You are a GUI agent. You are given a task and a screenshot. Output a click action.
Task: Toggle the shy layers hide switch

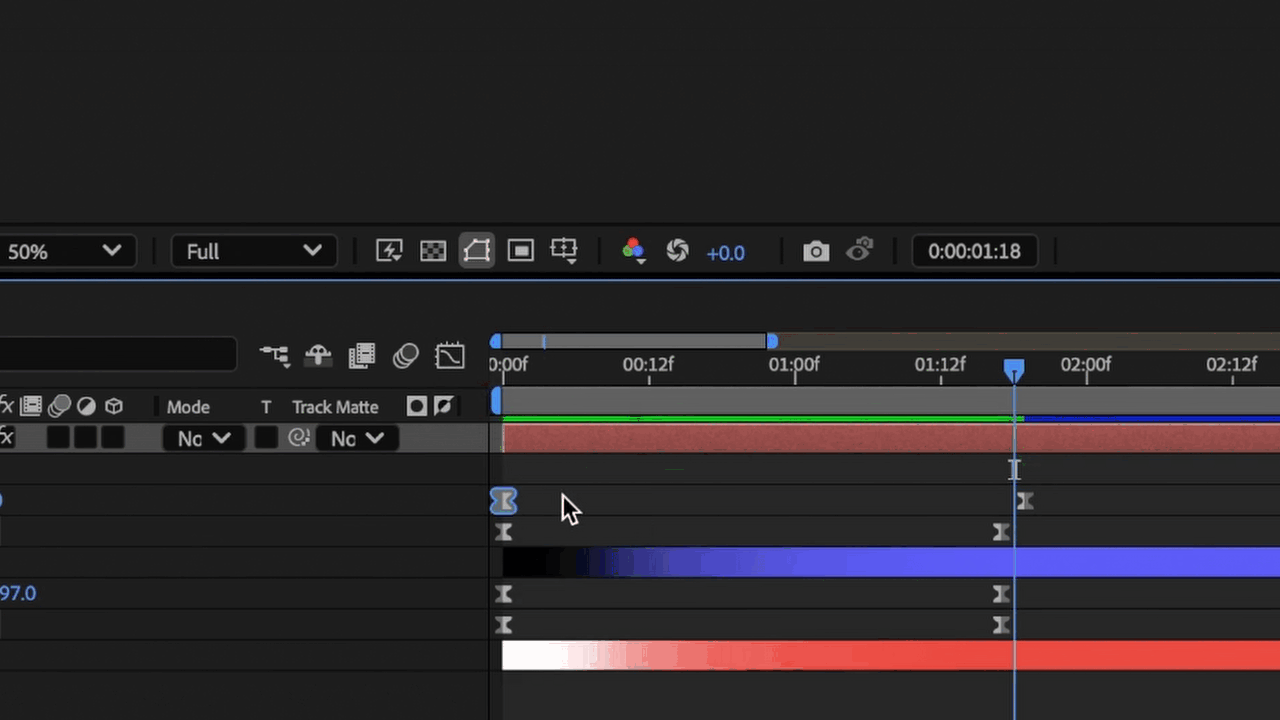318,356
